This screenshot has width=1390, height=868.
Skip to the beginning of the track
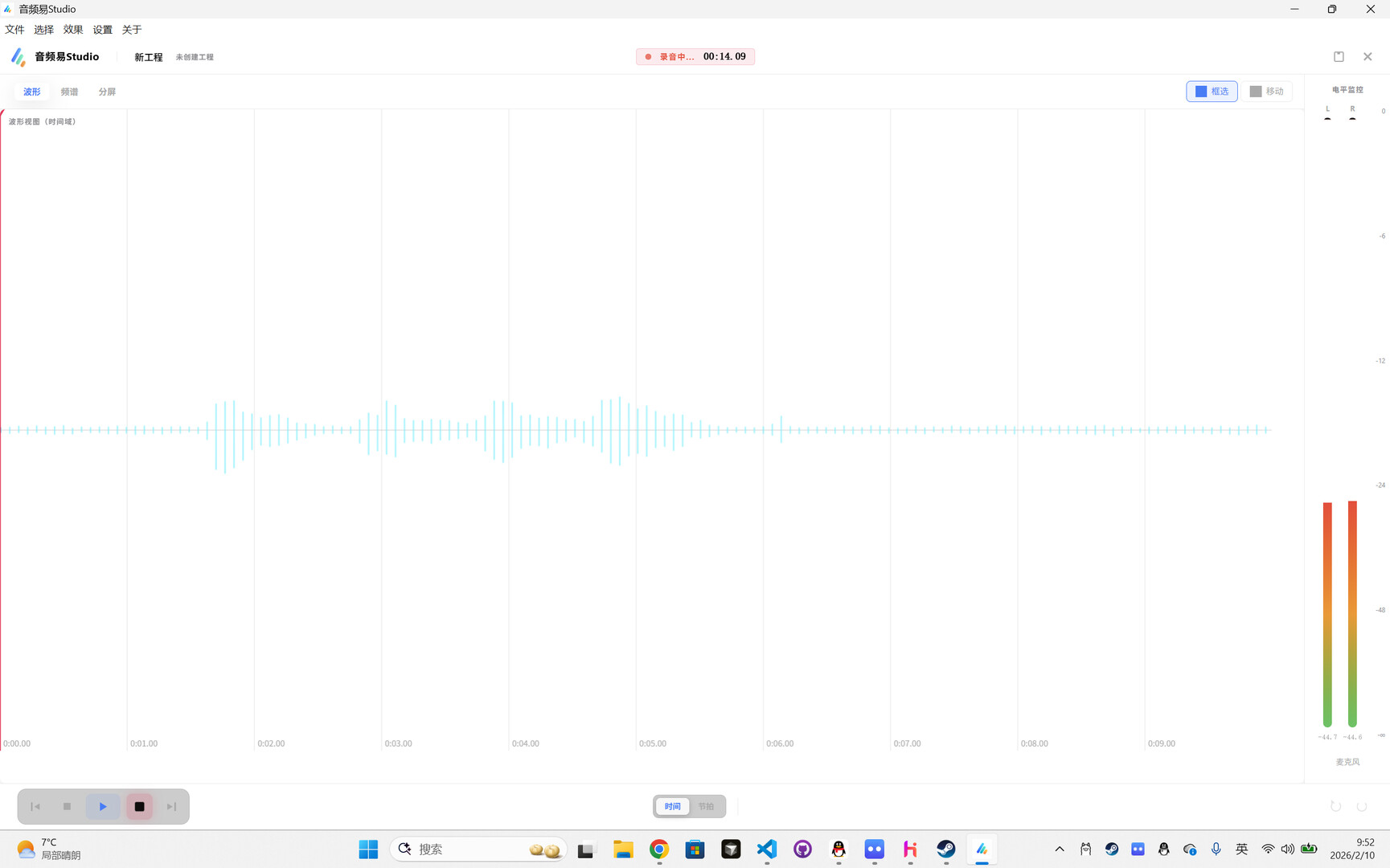[35, 806]
